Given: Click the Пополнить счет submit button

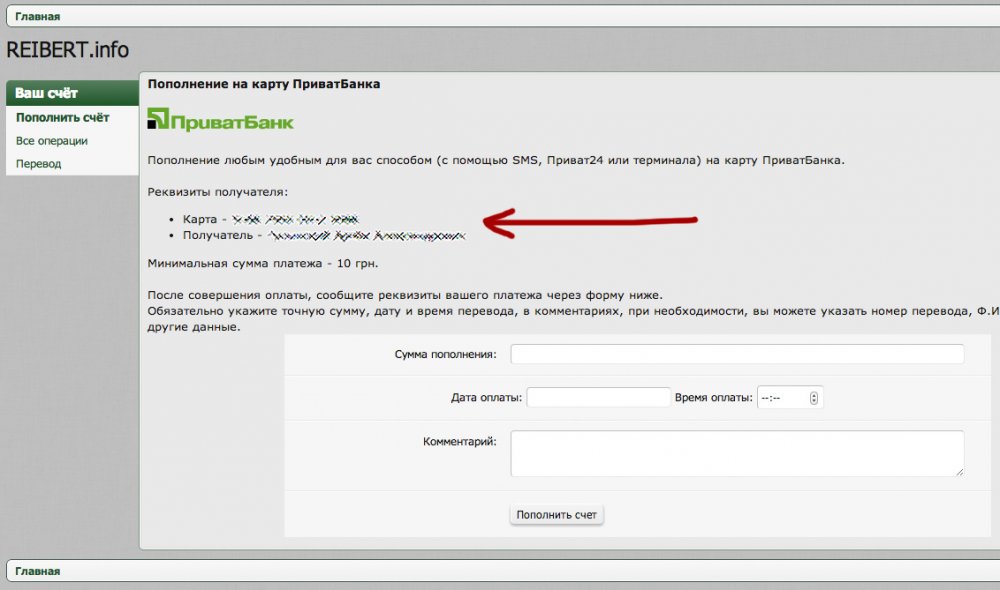Looking at the screenshot, I should [x=557, y=515].
